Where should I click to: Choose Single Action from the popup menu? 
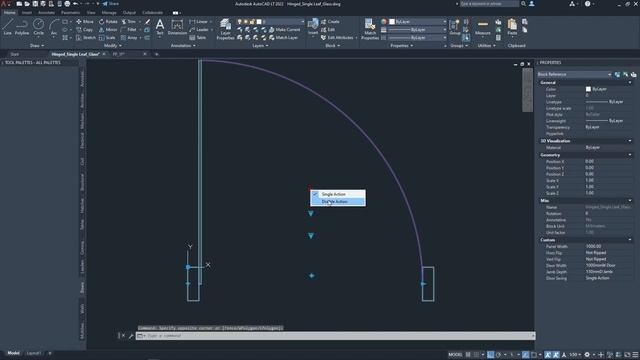pos(338,194)
